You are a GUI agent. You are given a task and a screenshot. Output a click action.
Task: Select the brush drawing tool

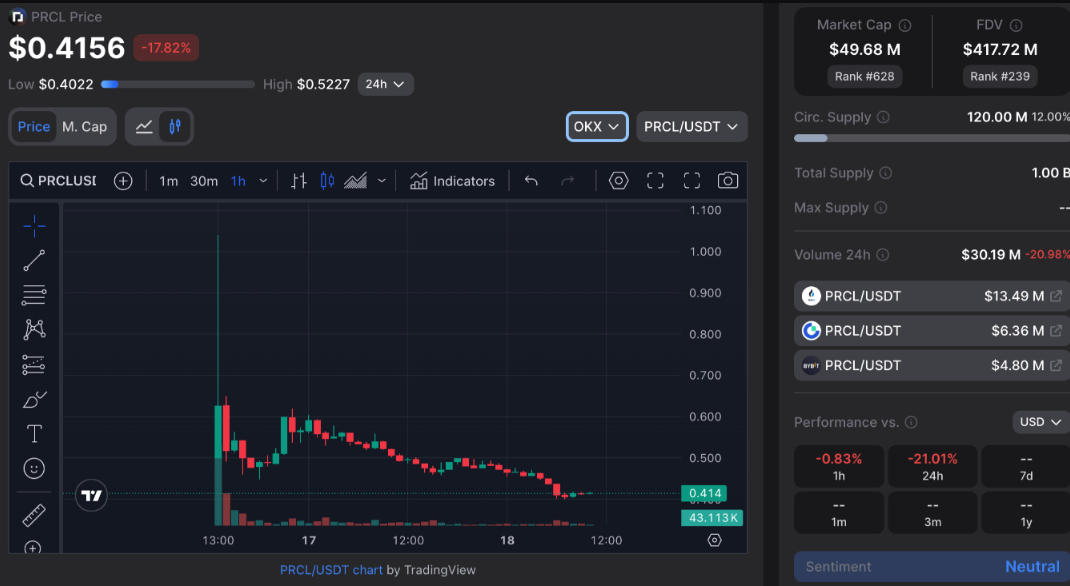click(34, 399)
